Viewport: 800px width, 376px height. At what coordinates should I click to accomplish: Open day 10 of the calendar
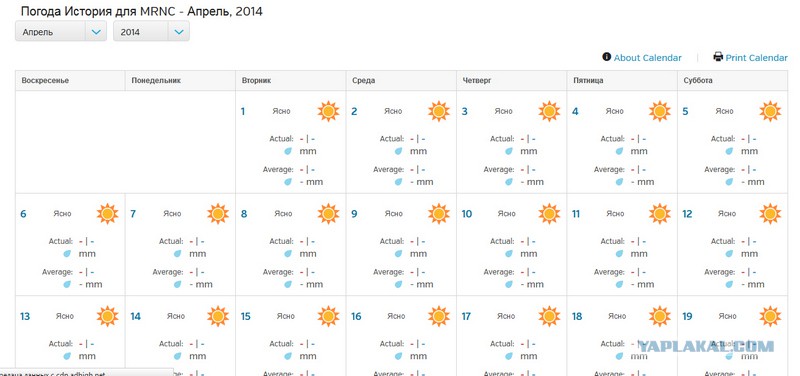pos(466,214)
